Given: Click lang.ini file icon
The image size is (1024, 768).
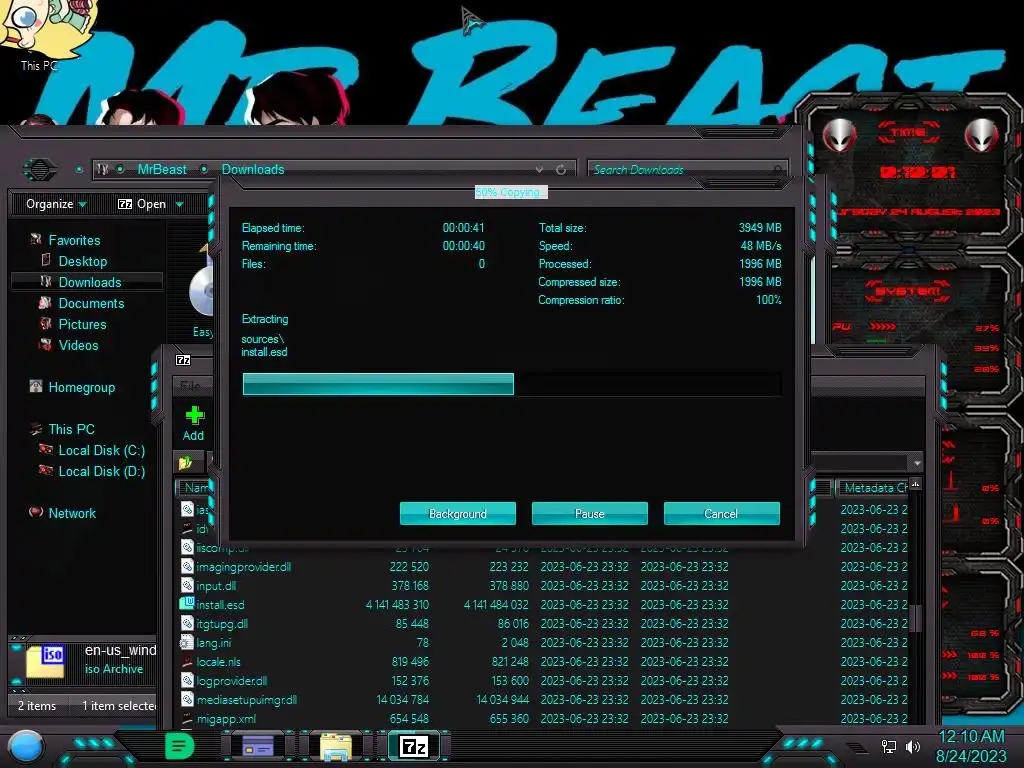Looking at the screenshot, I should tap(187, 642).
